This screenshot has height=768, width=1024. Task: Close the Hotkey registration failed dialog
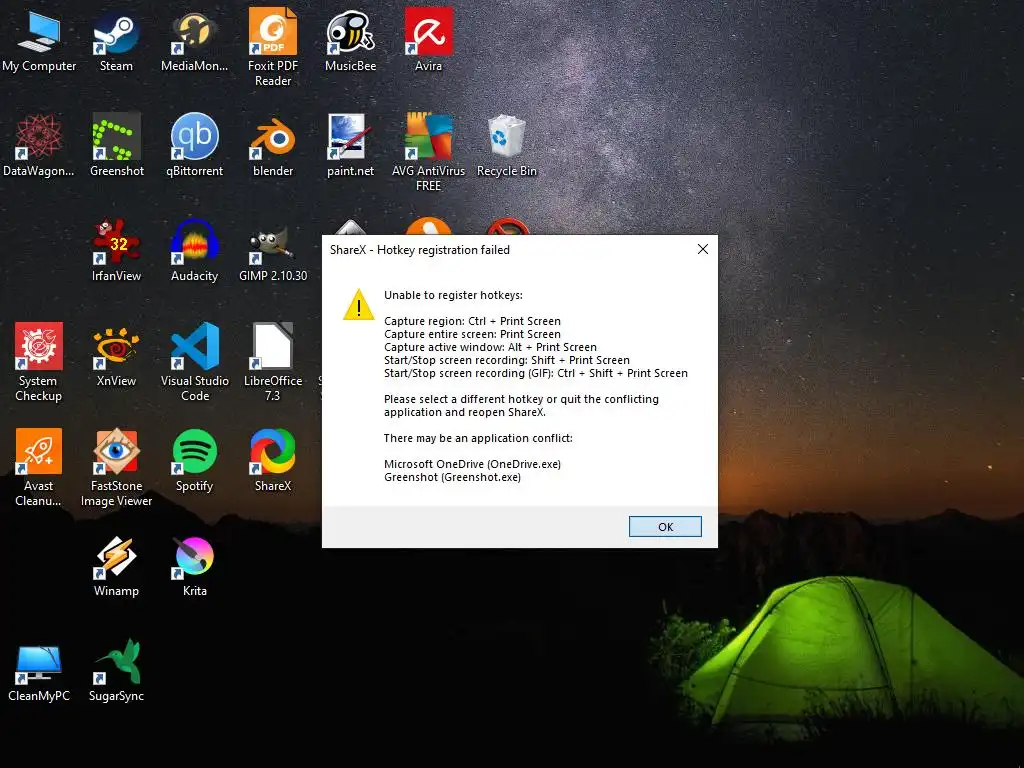click(702, 249)
